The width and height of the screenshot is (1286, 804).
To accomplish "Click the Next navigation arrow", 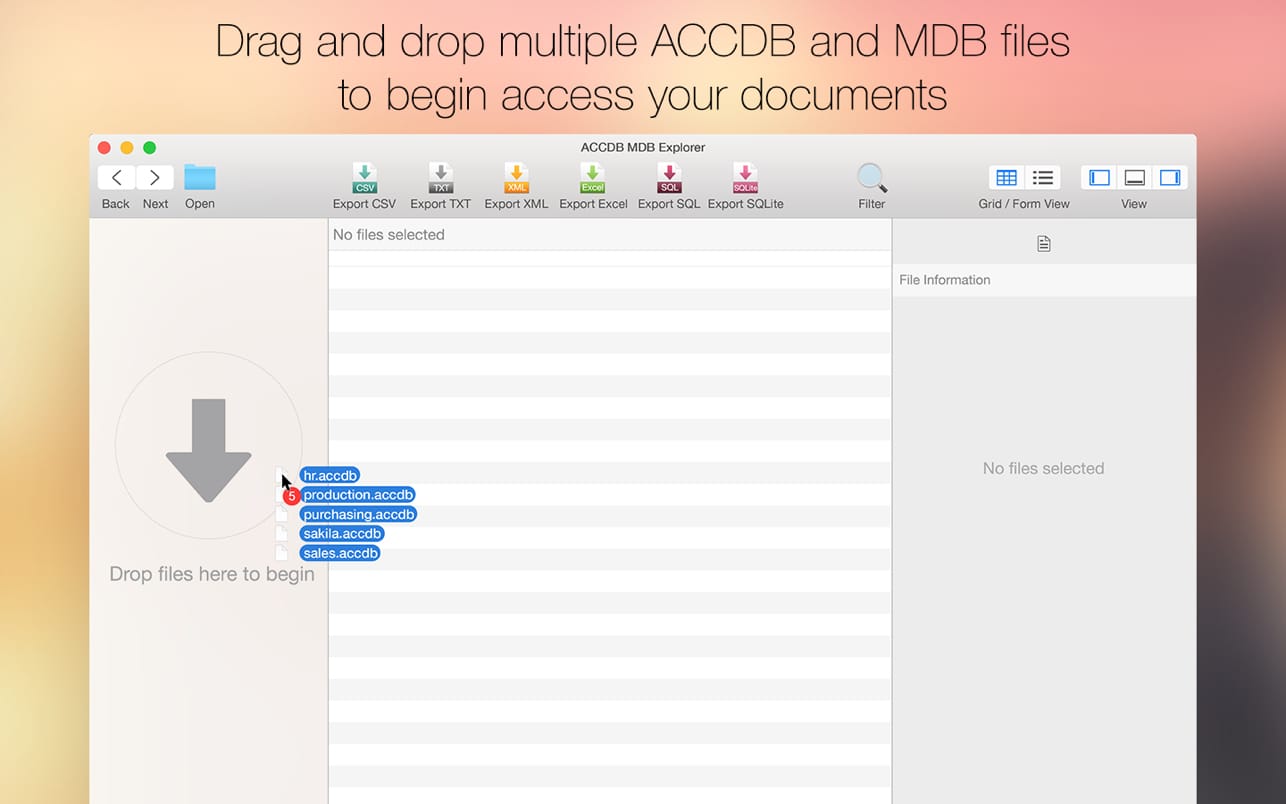I will pos(155,177).
